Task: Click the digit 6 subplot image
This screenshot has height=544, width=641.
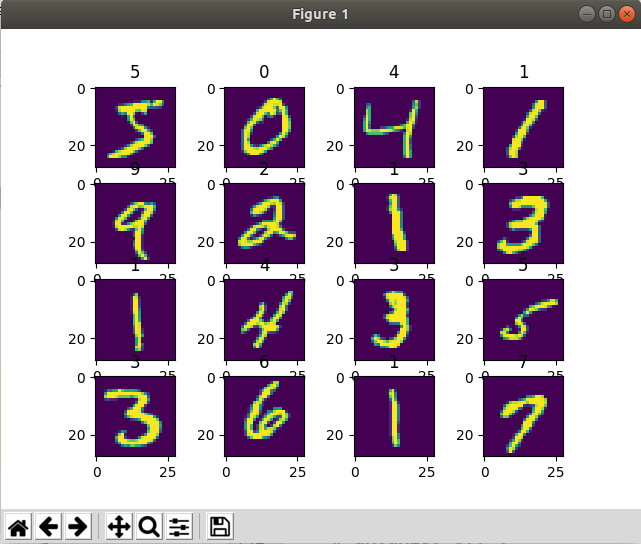Action: (x=264, y=416)
